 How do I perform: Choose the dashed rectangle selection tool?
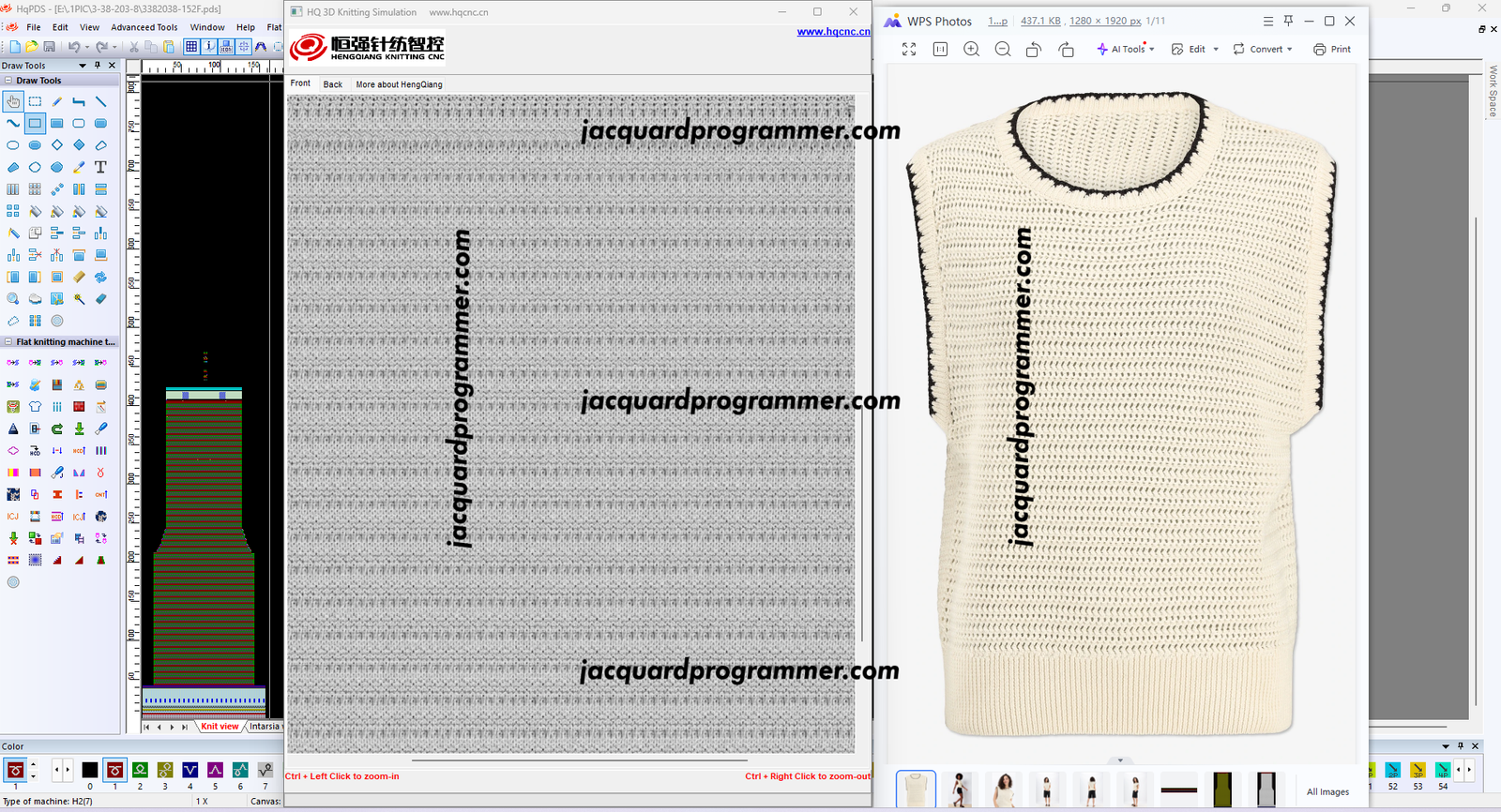click(35, 101)
